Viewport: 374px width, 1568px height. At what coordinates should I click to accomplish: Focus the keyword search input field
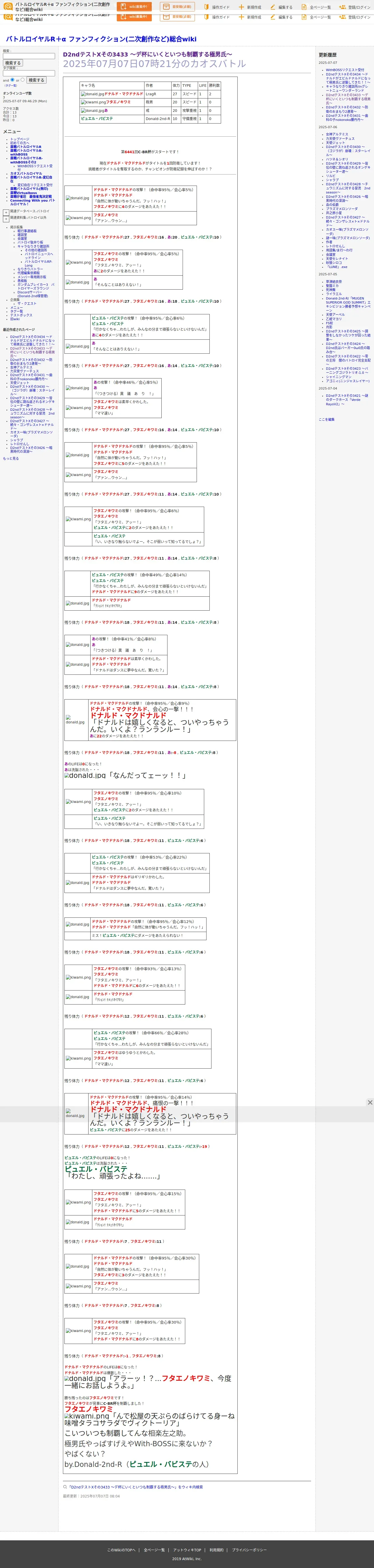[x=29, y=56]
